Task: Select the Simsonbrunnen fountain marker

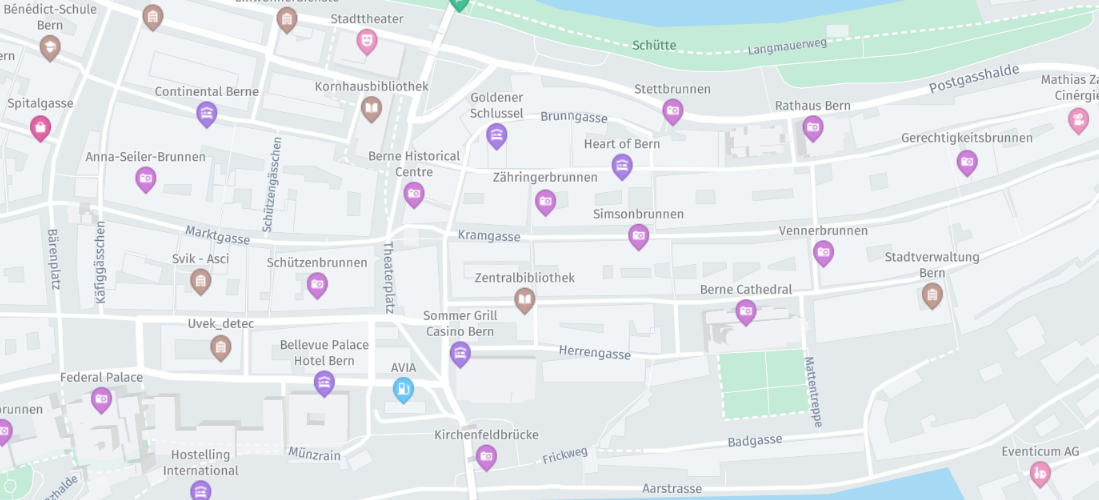Action: pyautogui.click(x=639, y=237)
